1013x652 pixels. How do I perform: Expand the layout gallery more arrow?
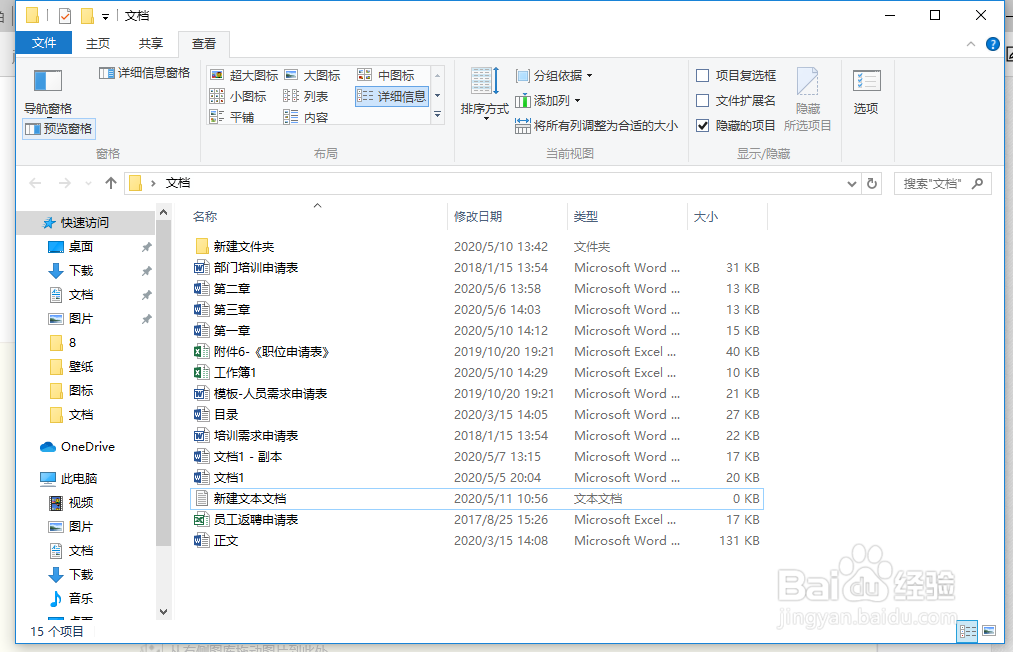[x=437, y=114]
